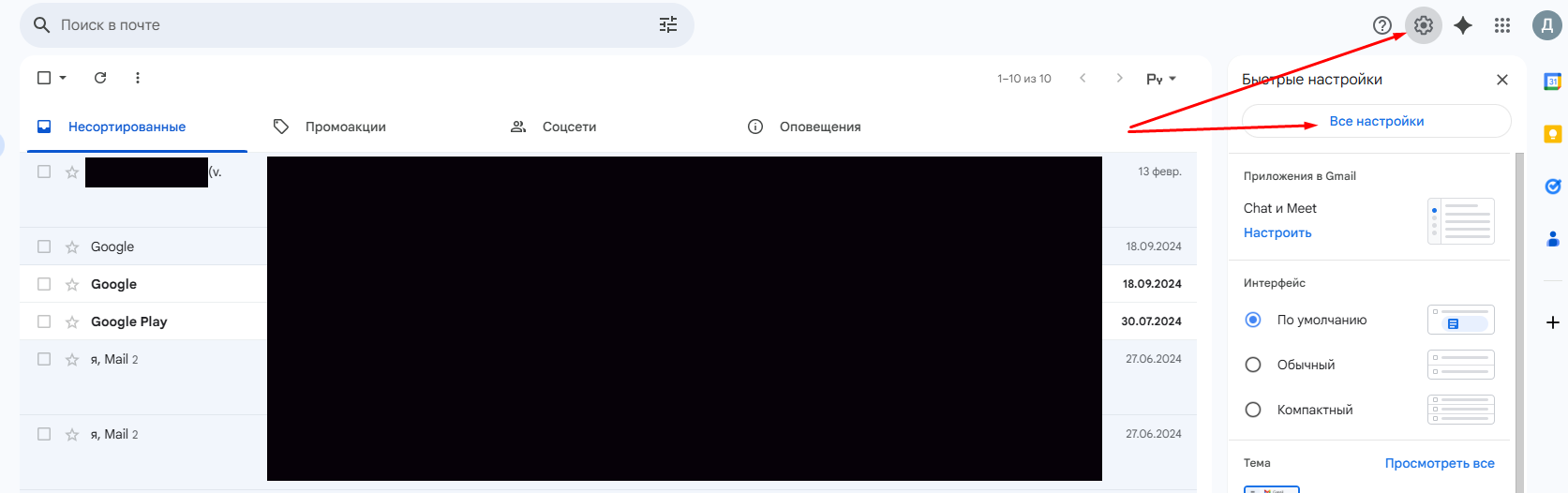Click the 30.07.2024 date

1151,321
